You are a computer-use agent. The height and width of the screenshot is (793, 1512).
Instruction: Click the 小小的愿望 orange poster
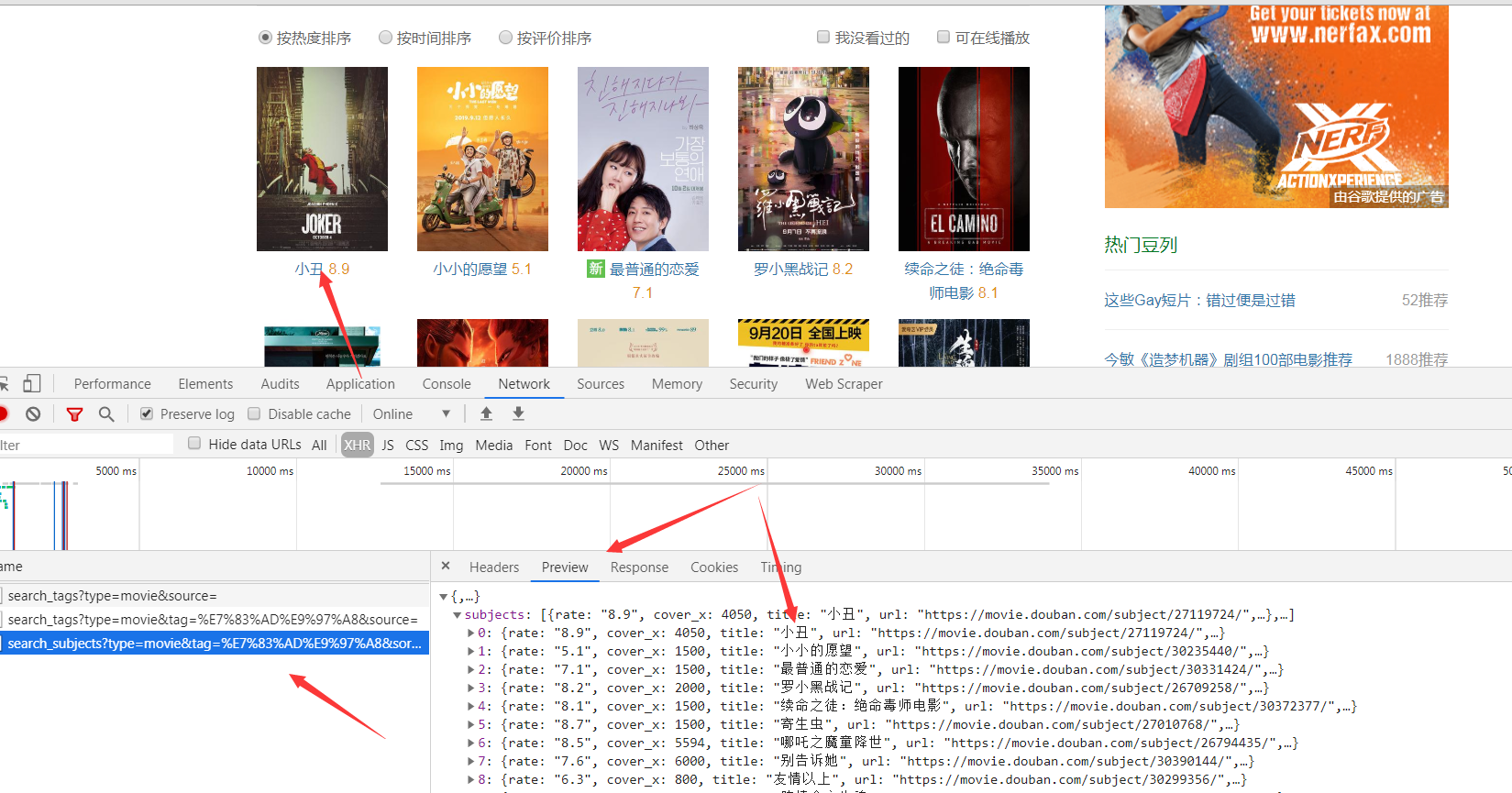tap(482, 159)
